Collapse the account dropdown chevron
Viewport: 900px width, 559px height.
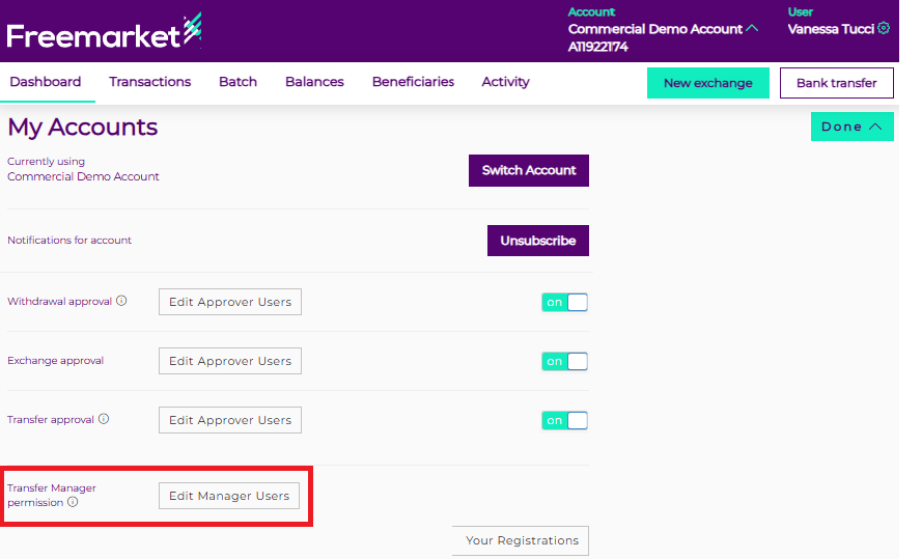click(752, 29)
